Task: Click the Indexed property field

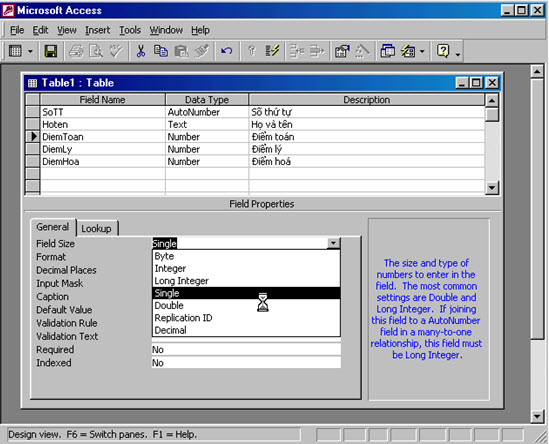Action: click(x=246, y=363)
